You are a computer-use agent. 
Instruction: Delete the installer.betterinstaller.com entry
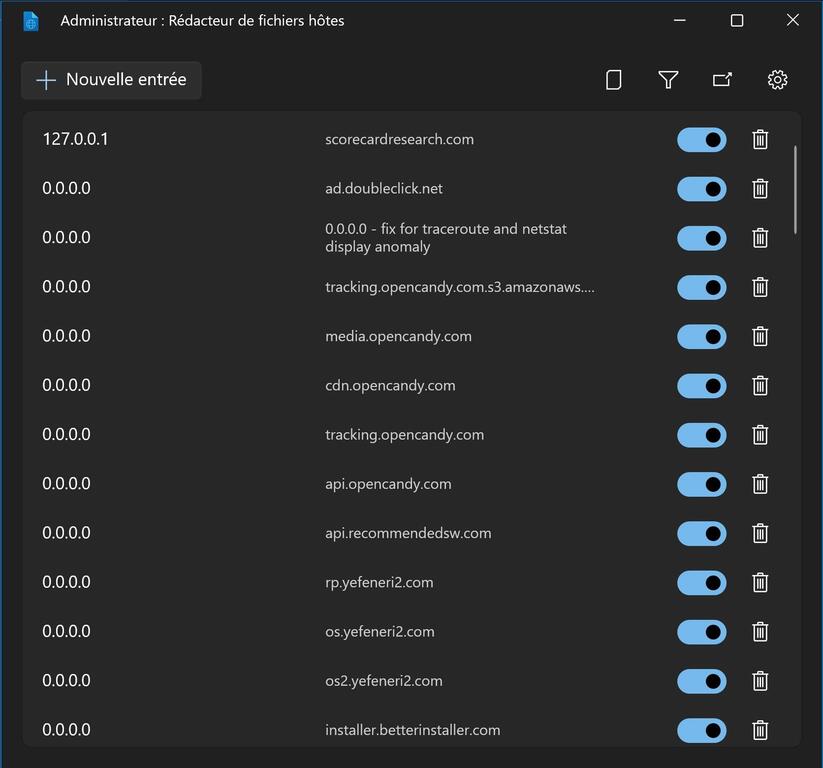[760, 730]
